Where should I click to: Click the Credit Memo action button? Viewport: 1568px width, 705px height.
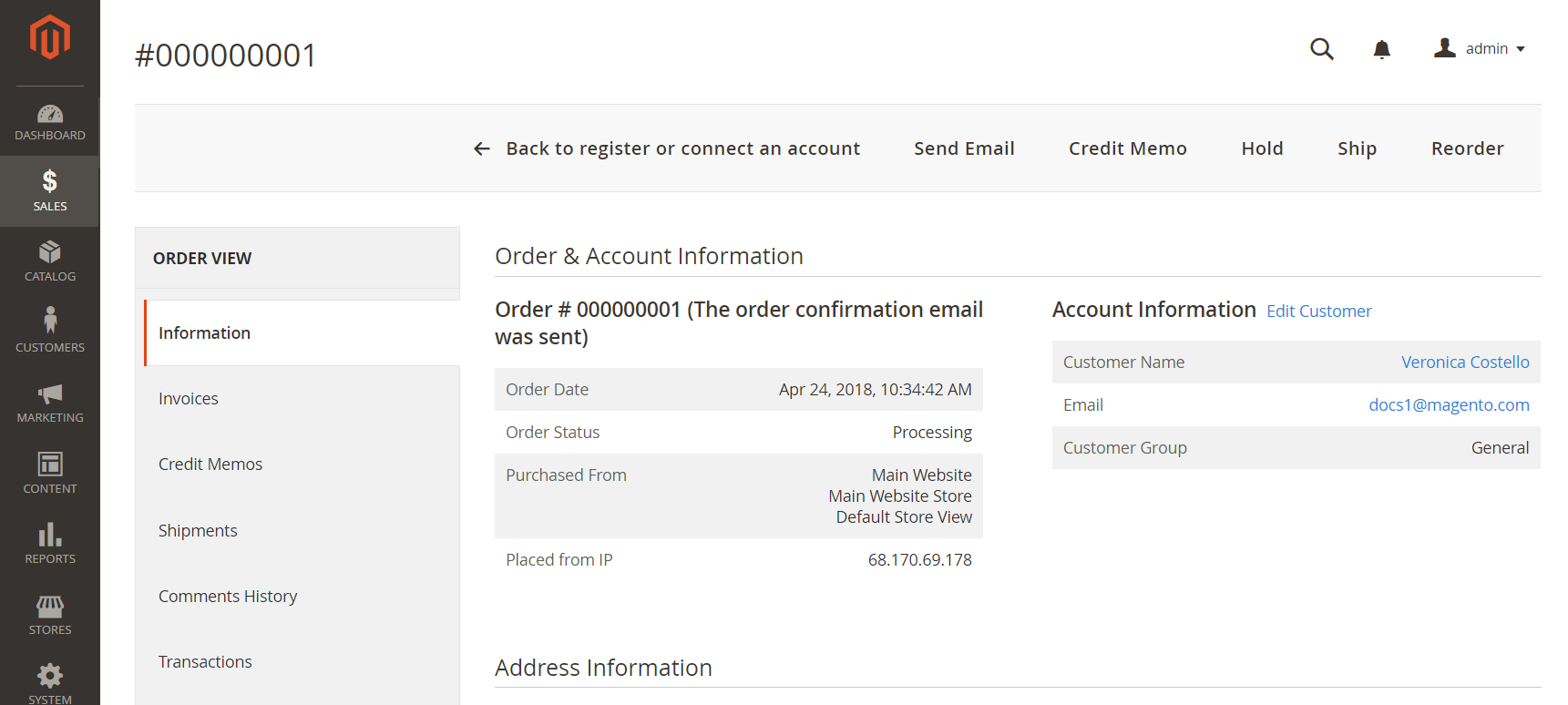click(x=1128, y=148)
